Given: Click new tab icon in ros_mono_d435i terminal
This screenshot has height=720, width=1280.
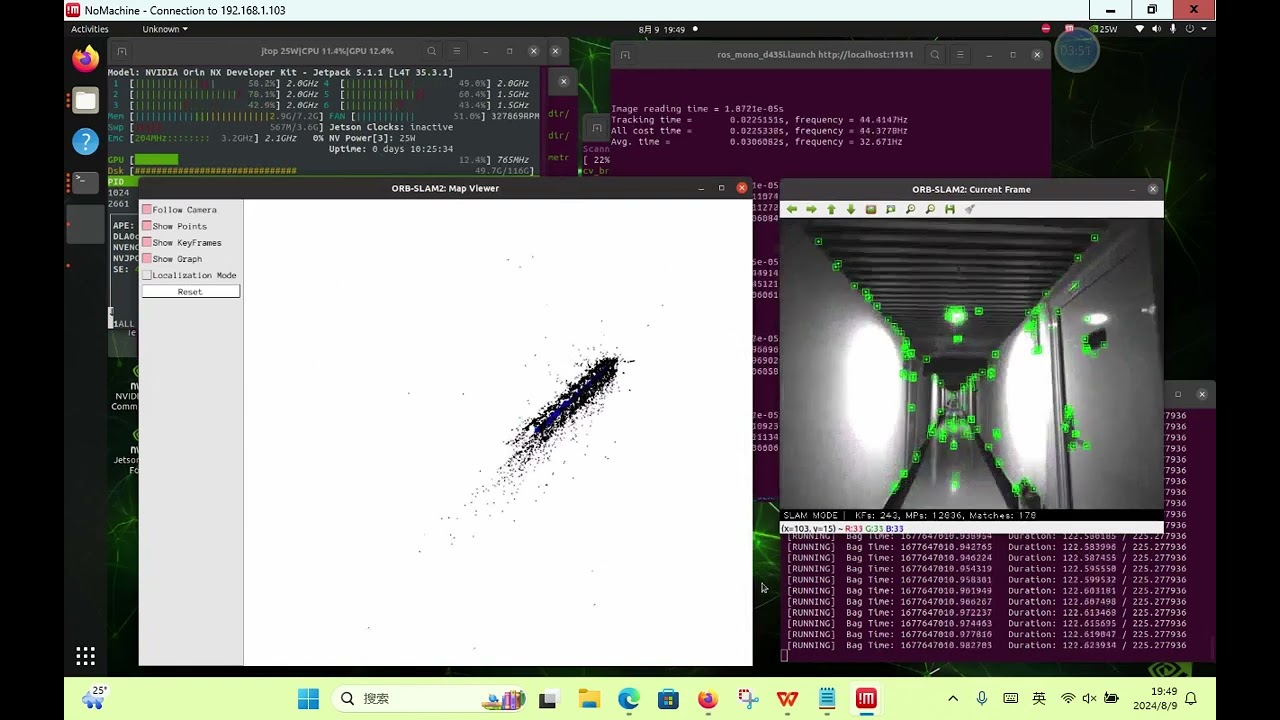Looking at the screenshot, I should tap(625, 55).
